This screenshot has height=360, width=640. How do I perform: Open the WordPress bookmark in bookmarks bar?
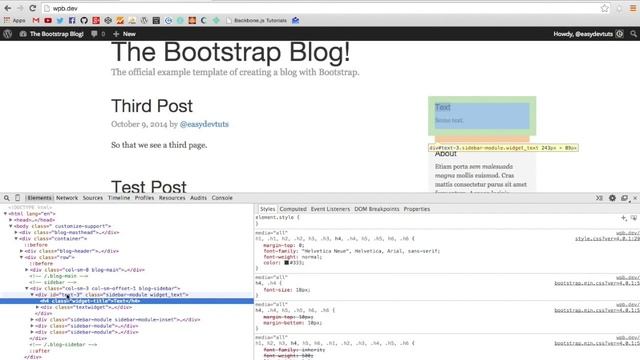[x=144, y=20]
